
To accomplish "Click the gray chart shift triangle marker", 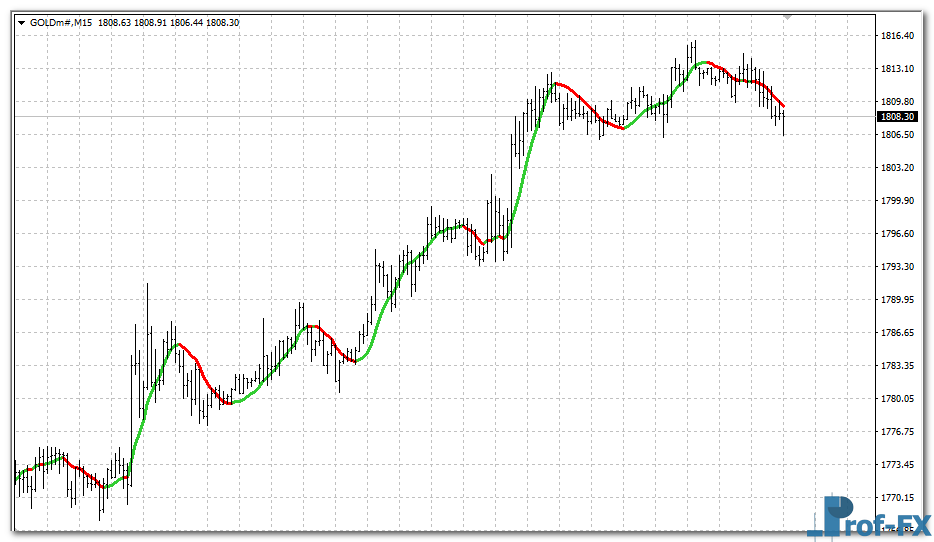I will tap(788, 17).
